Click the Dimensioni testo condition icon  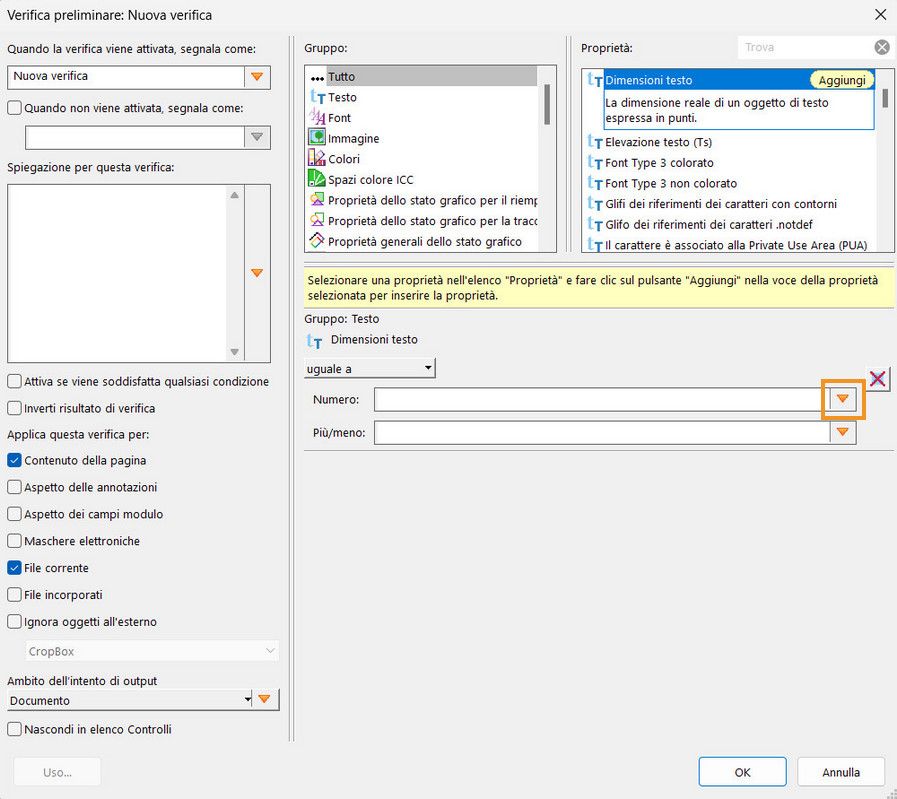314,341
